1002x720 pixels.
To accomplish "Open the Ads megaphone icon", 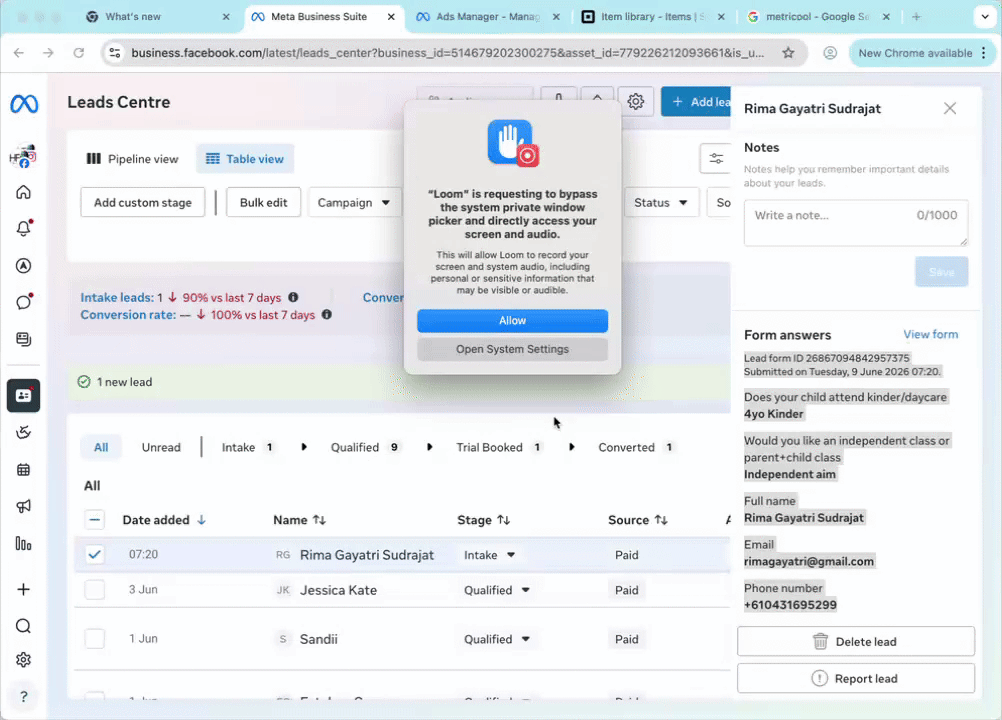I will [x=24, y=507].
